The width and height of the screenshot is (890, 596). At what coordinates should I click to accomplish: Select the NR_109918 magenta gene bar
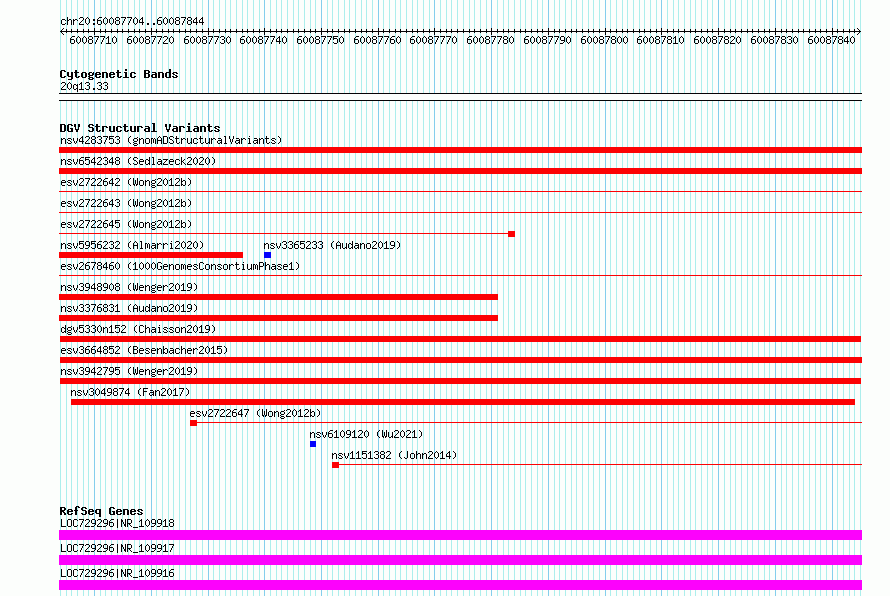460,535
